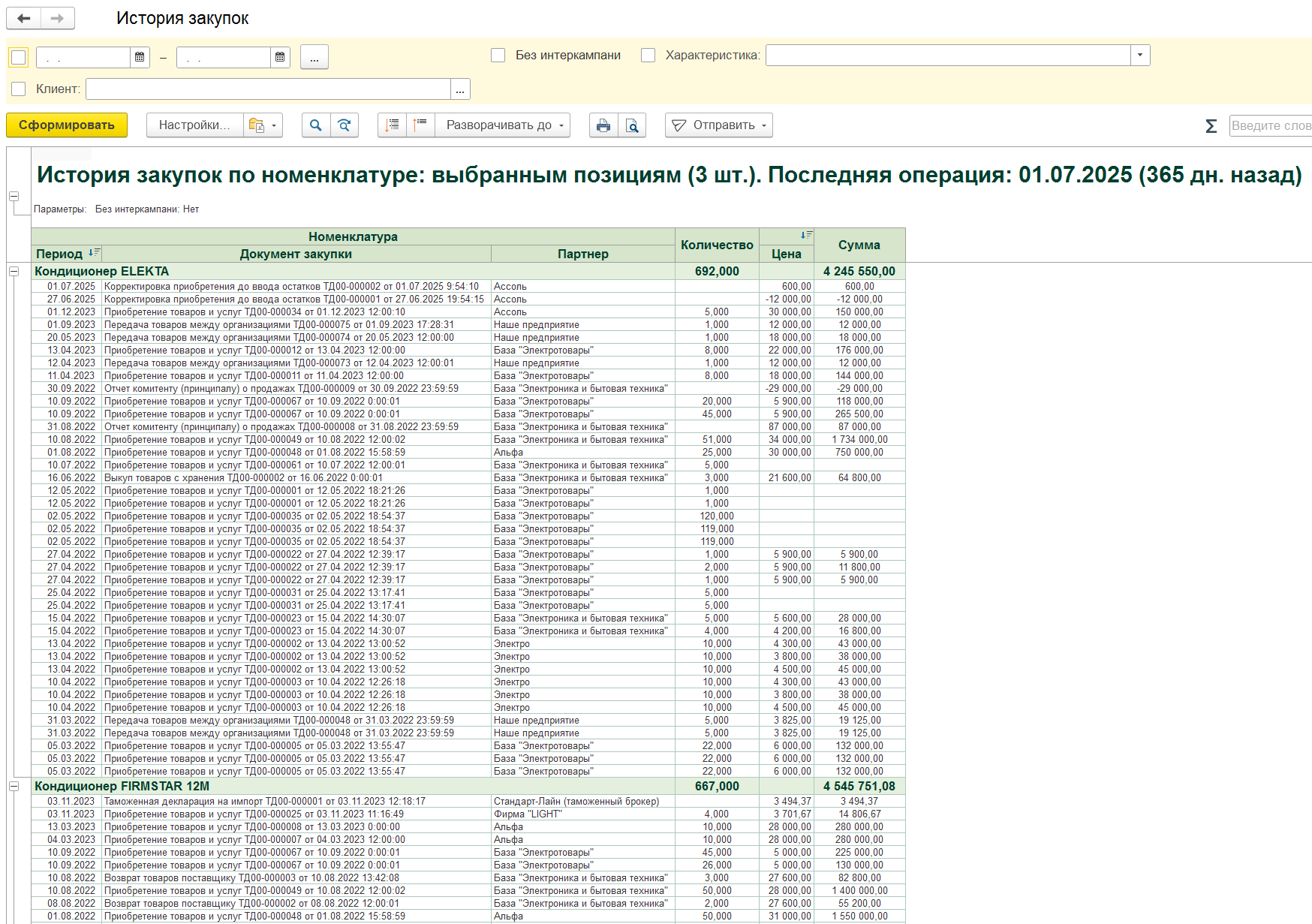The image size is (1312, 924).
Task: Open calendar for start date field
Action: pyautogui.click(x=140, y=57)
